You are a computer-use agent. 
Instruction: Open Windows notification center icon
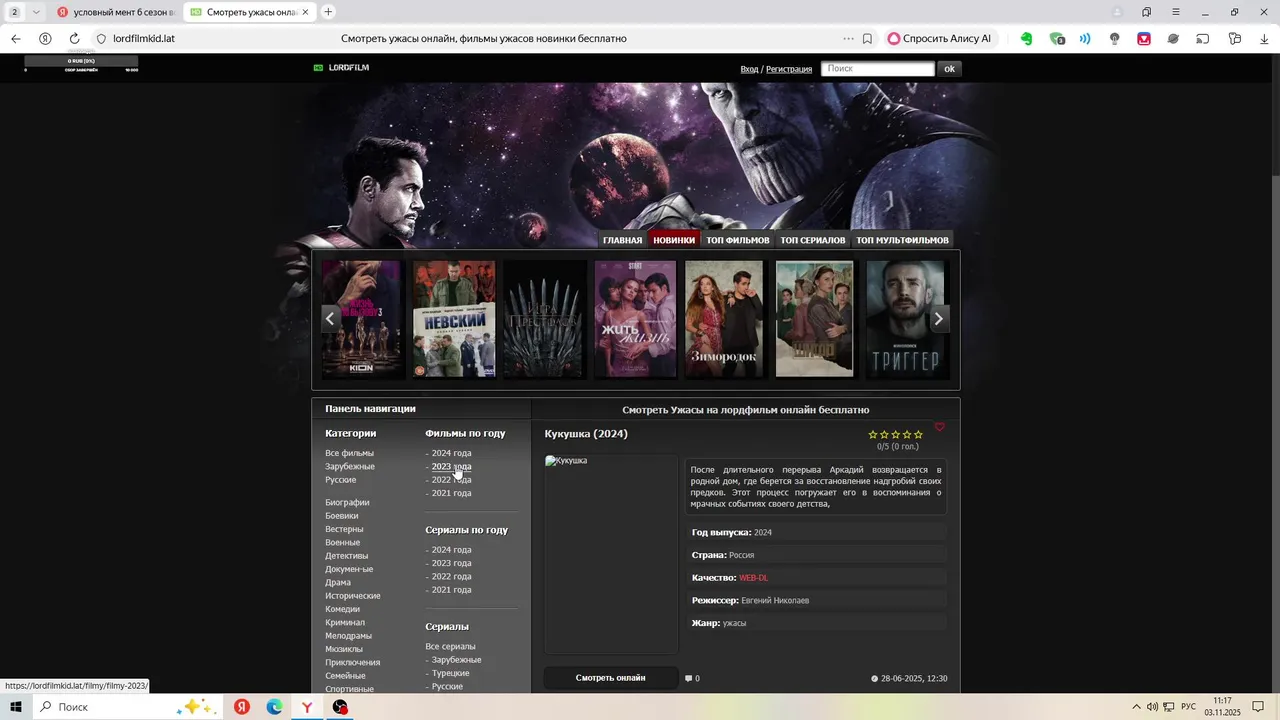pos(1258,707)
